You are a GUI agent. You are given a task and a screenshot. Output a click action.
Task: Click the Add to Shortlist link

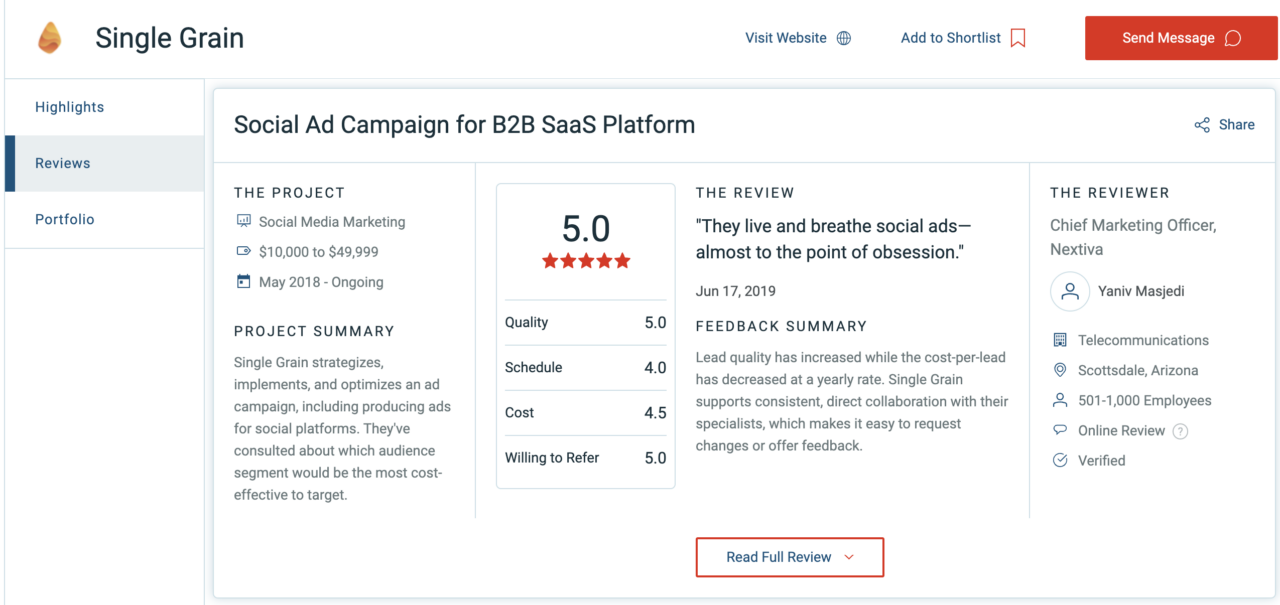pos(950,38)
